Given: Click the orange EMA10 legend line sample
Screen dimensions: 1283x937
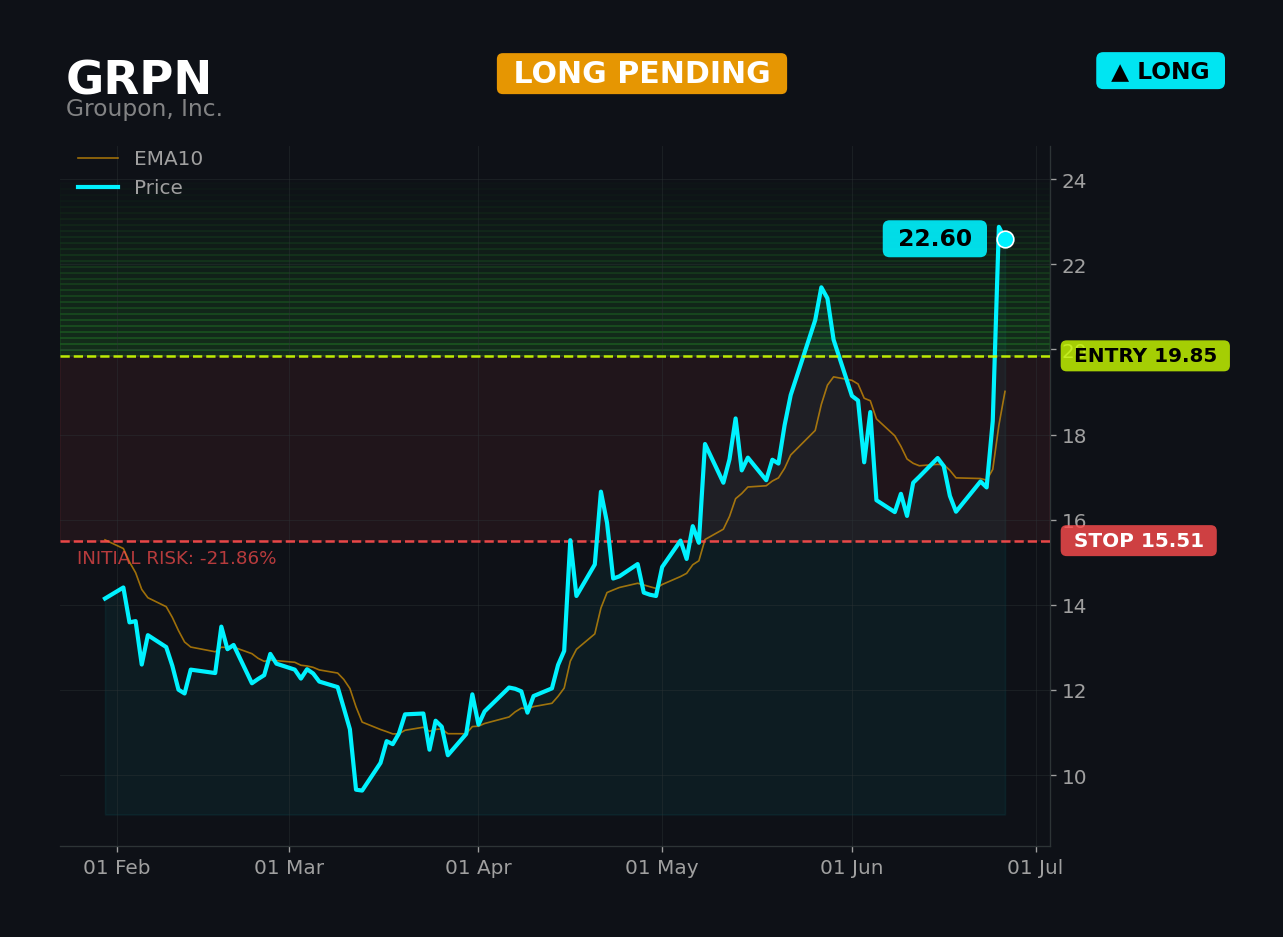Looking at the screenshot, I should point(98,159).
